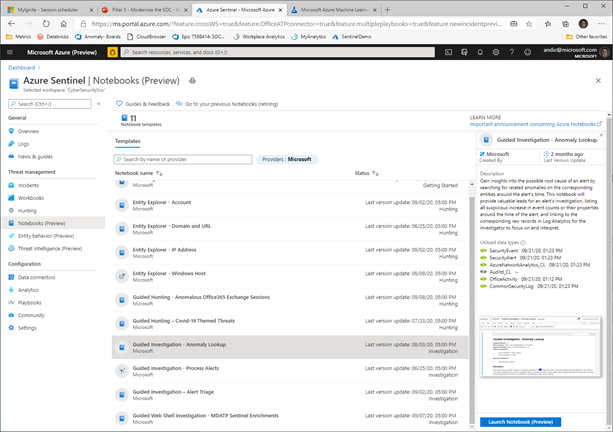Image resolution: width=613 pixels, height=432 pixels.
Task: Select Entity Explorer - Windows Host notebook icon
Action: pyautogui.click(x=122, y=276)
